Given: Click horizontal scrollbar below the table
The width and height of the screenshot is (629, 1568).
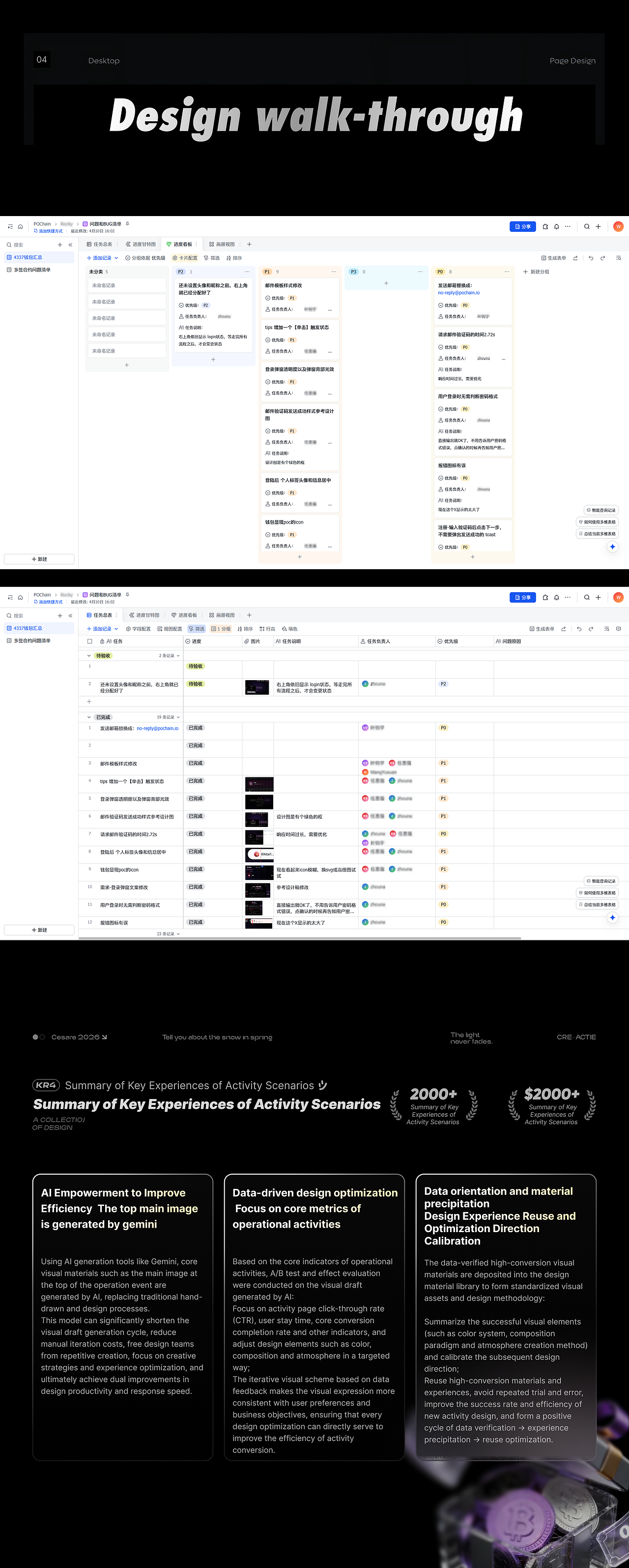Looking at the screenshot, I should pyautogui.click(x=299, y=938).
